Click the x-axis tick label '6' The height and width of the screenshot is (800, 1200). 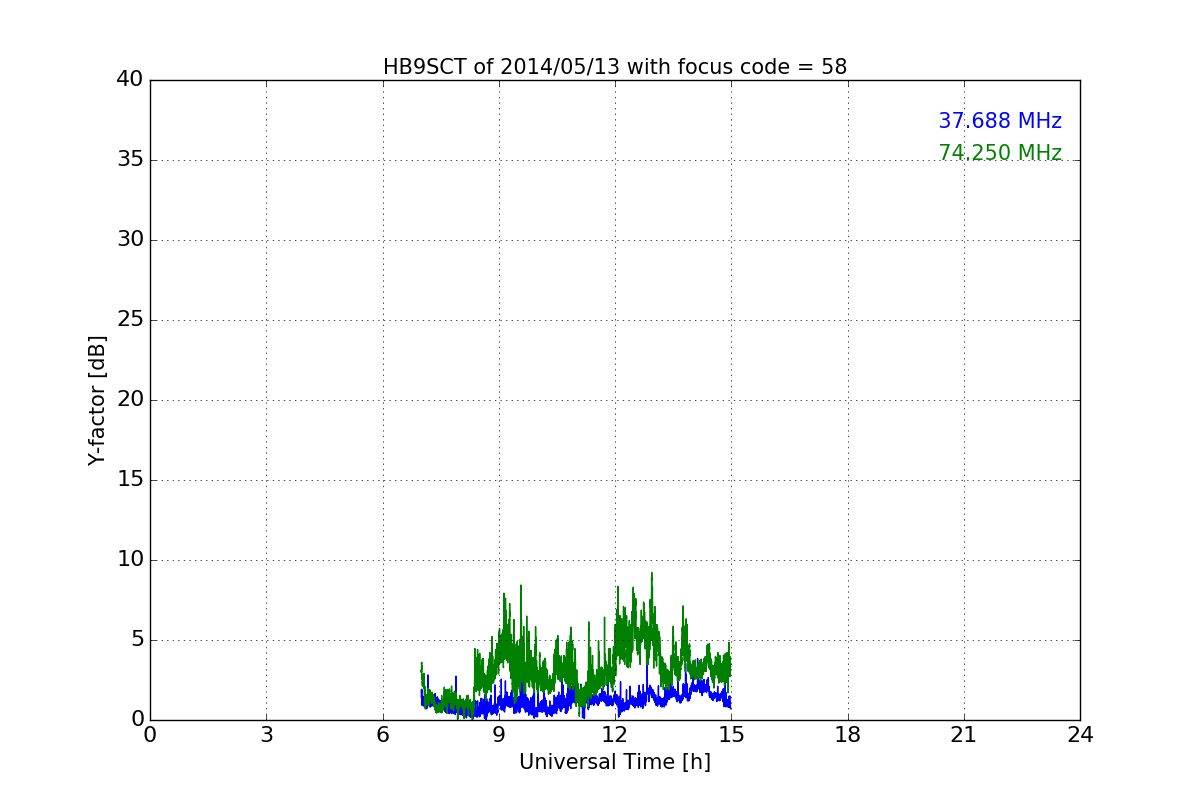tap(383, 735)
